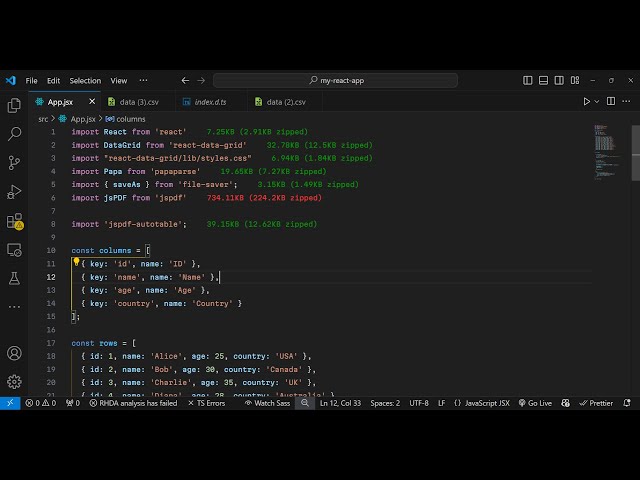Open the Explorer view in activity bar

pyautogui.click(x=14, y=105)
